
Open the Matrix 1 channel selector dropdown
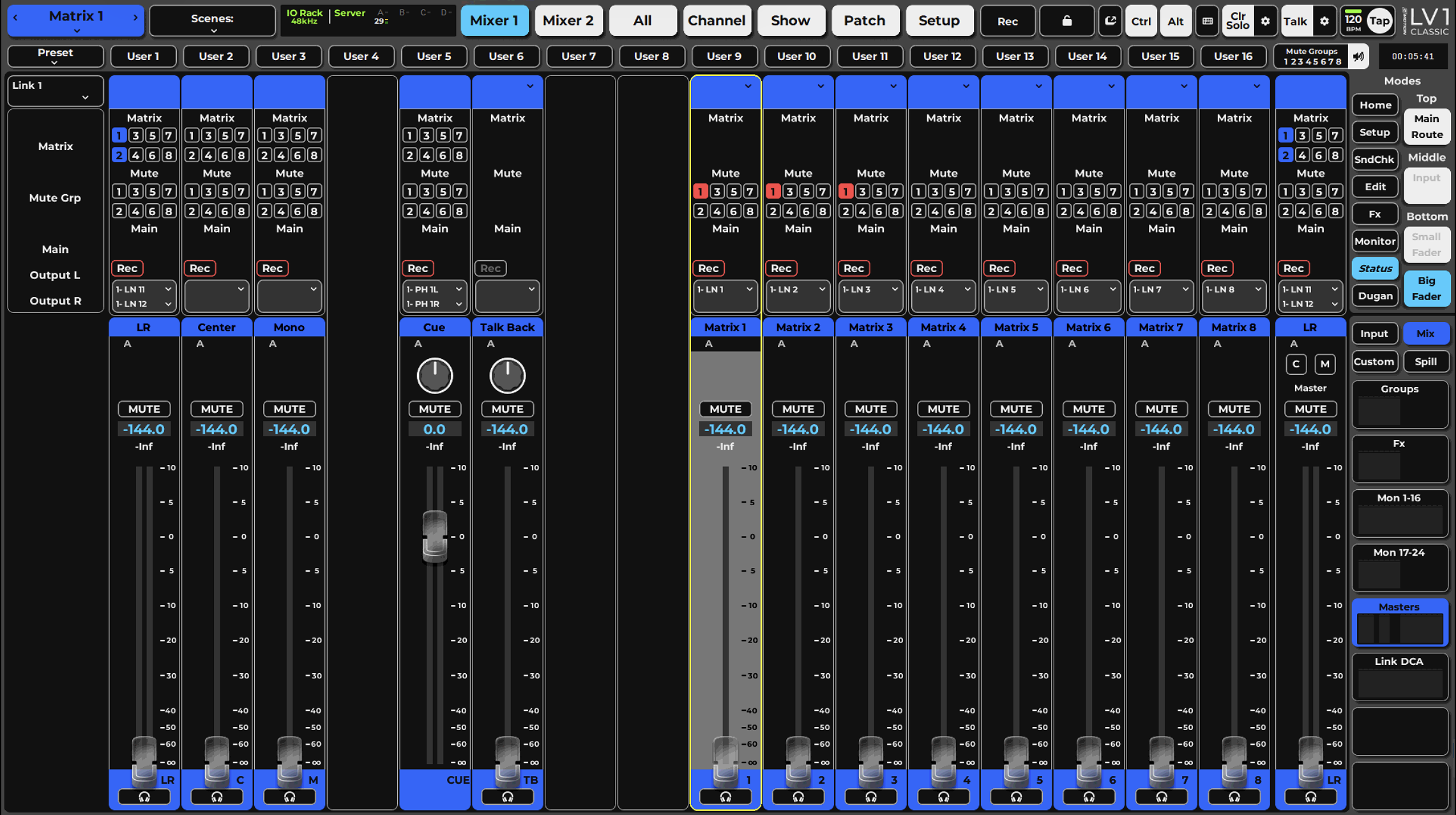(x=76, y=20)
